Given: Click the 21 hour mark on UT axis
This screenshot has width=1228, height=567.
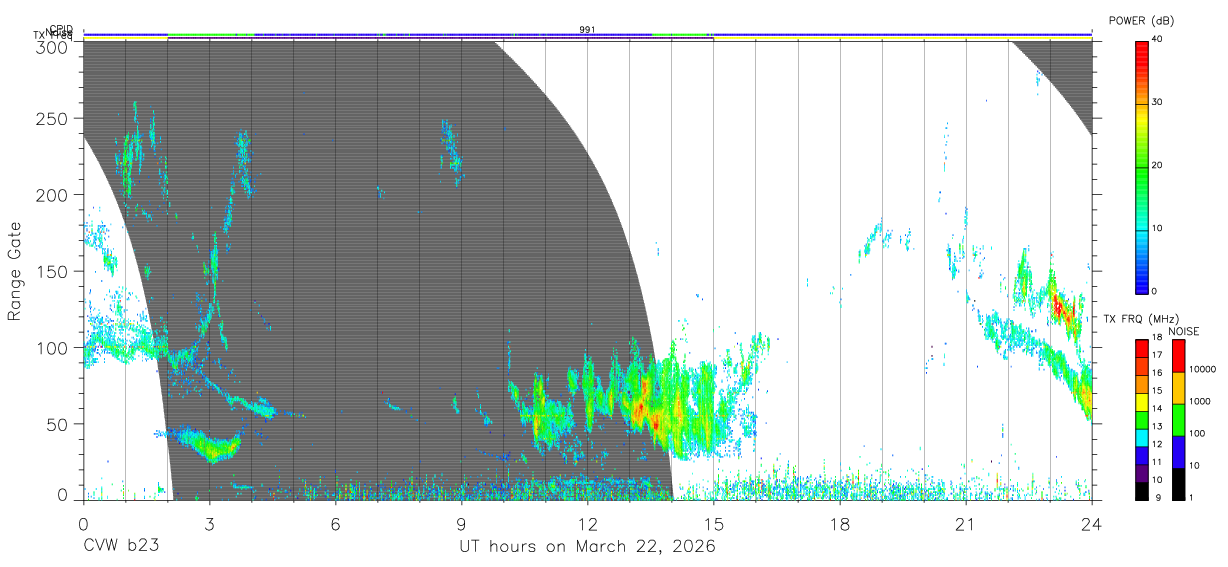Looking at the screenshot, I should tap(965, 523).
